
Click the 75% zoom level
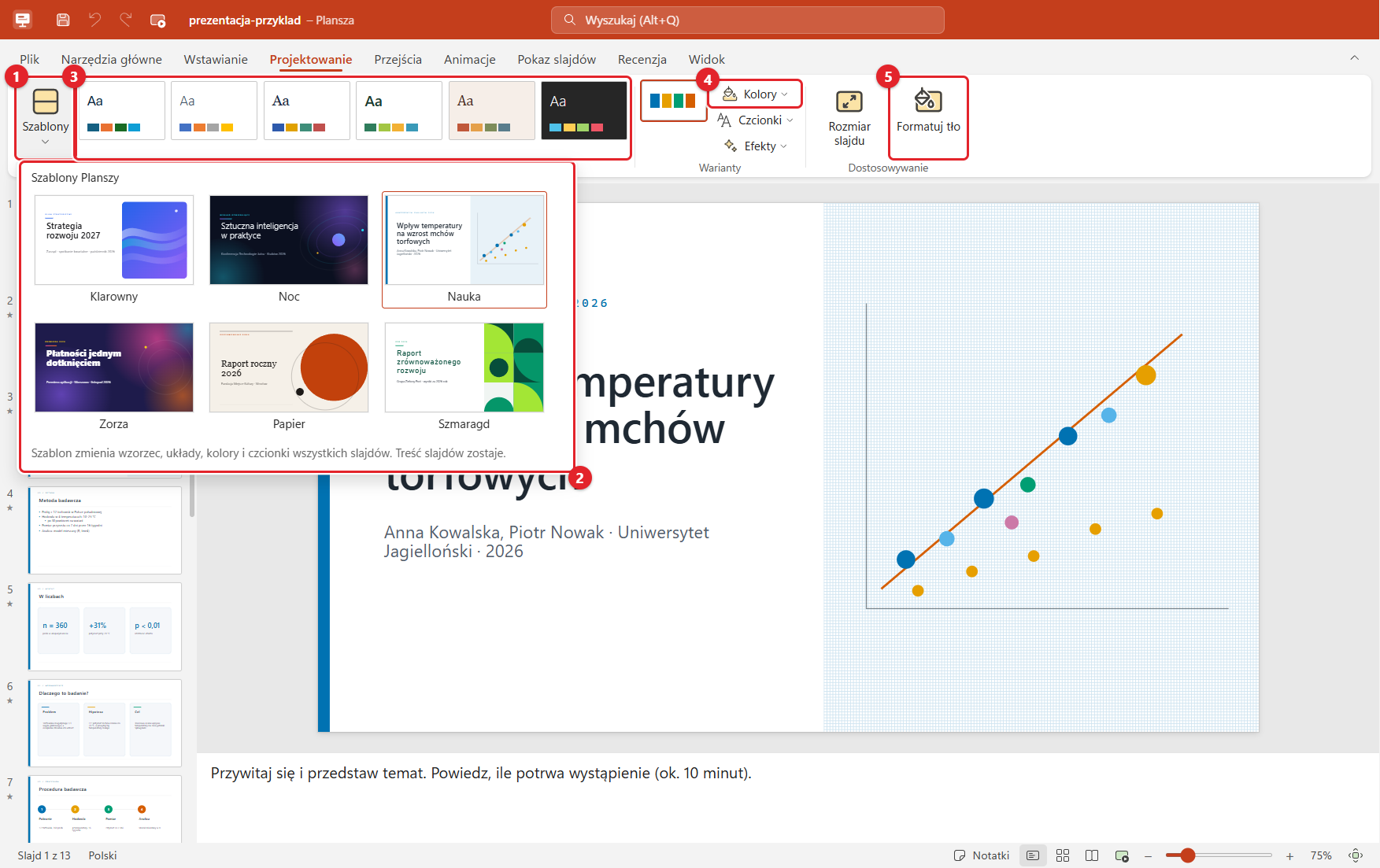pos(1321,855)
